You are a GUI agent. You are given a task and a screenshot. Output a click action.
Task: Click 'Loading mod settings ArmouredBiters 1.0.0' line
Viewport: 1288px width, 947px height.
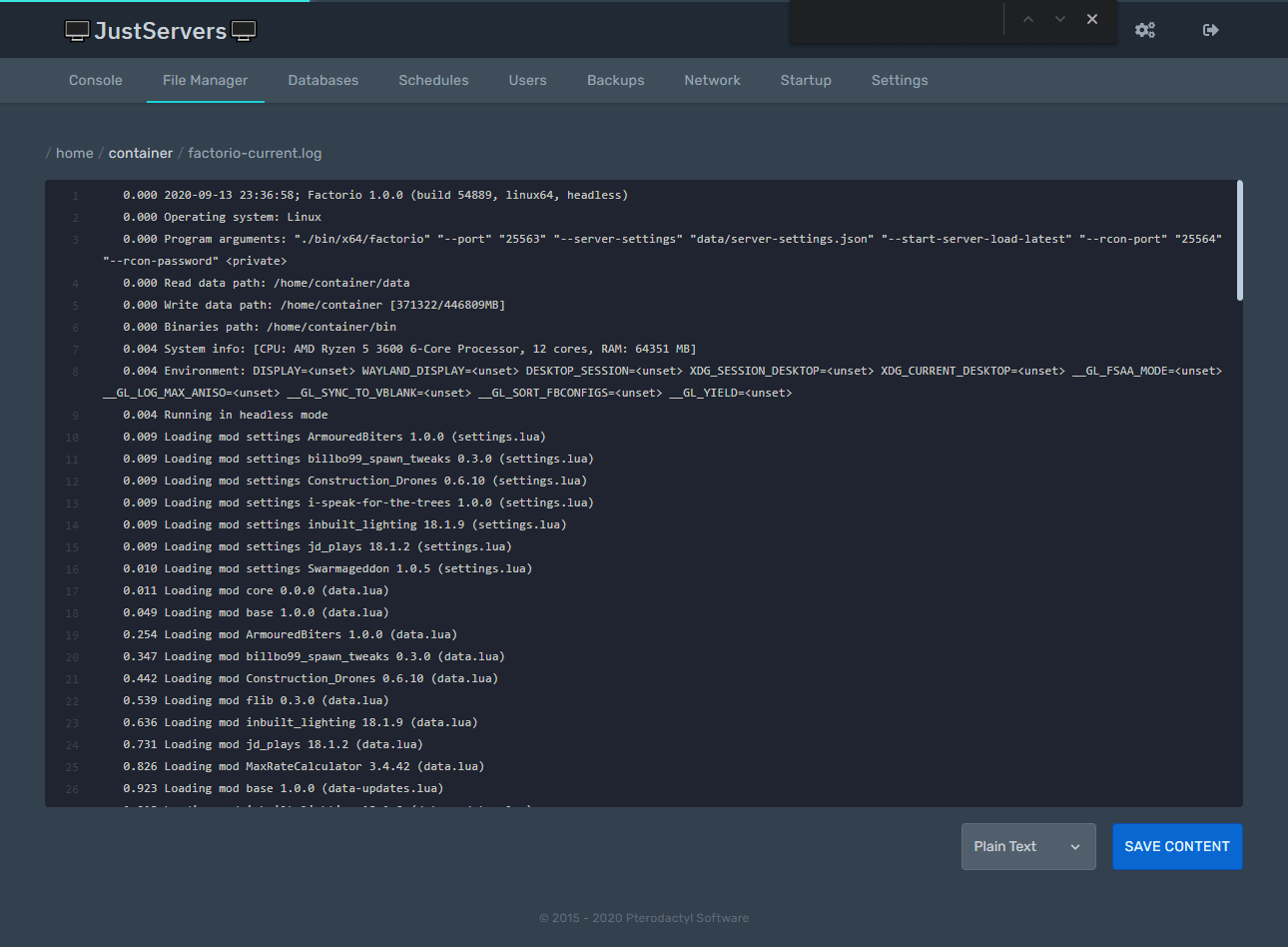coord(334,437)
